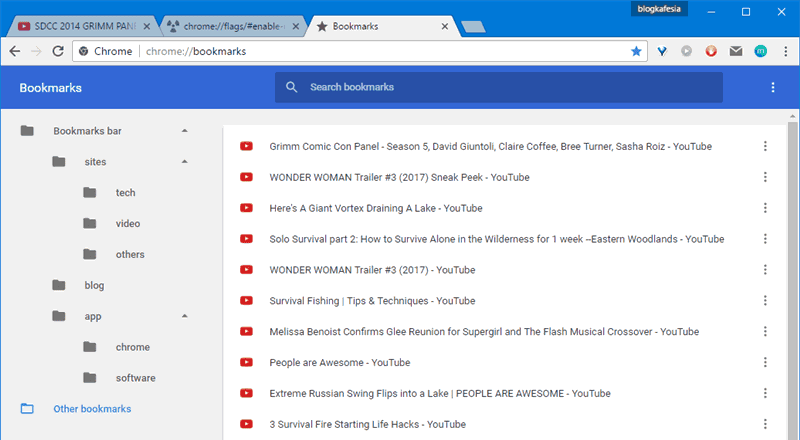The height and width of the screenshot is (440, 800).
Task: Close the Bookmarks tab
Action: click(444, 26)
